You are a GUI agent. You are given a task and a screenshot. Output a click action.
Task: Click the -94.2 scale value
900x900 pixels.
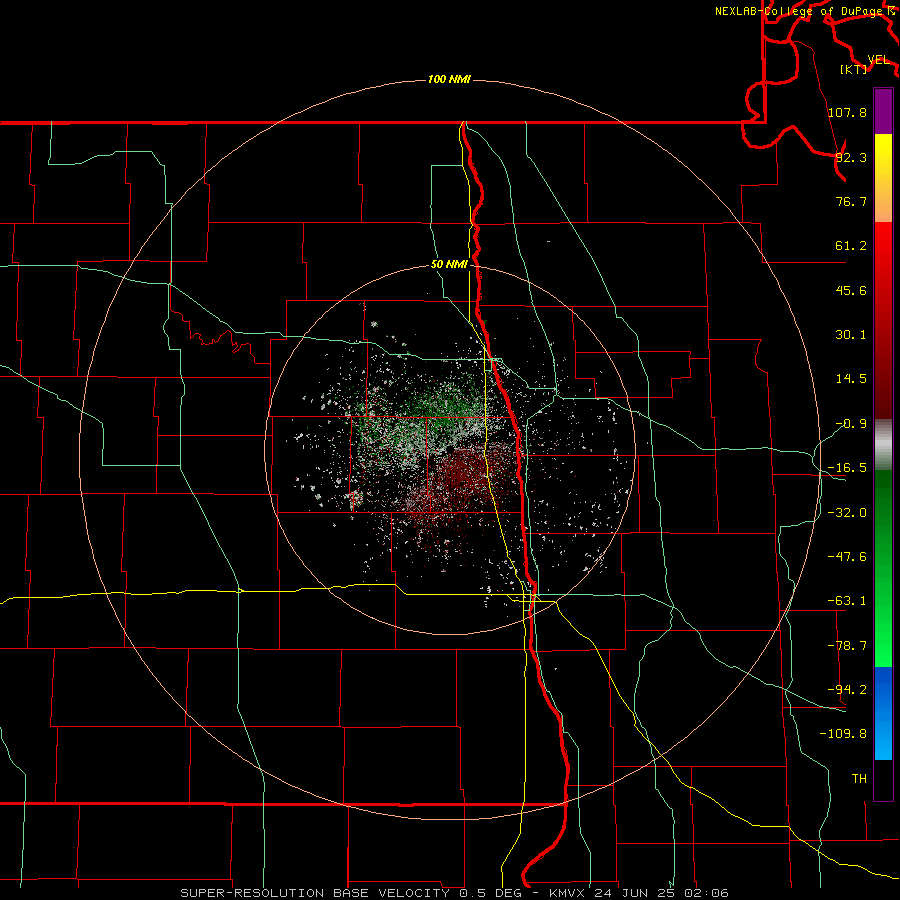pyautogui.click(x=847, y=689)
